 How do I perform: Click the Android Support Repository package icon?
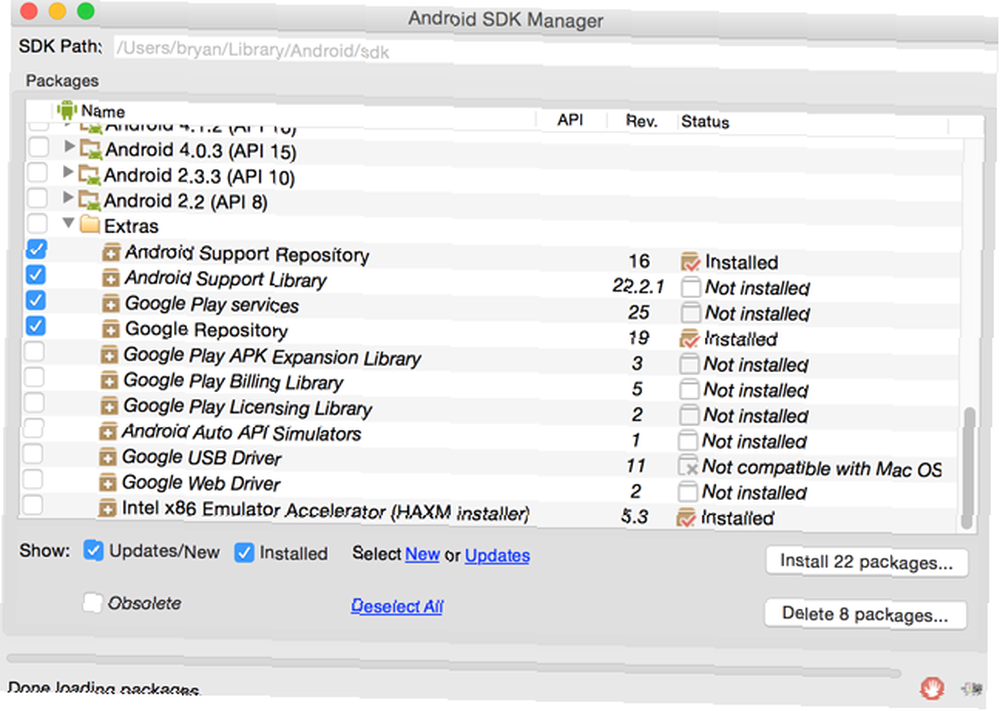[x=111, y=253]
